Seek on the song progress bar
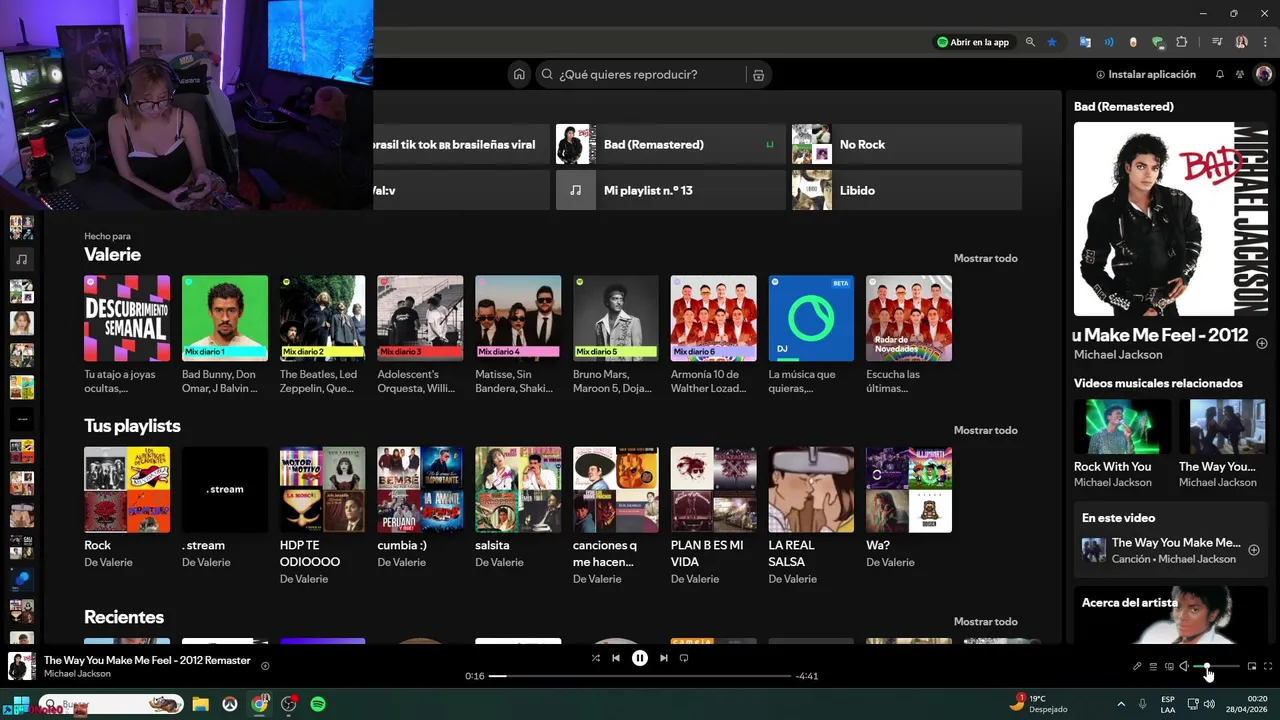Image resolution: width=1280 pixels, height=720 pixels. 639,676
